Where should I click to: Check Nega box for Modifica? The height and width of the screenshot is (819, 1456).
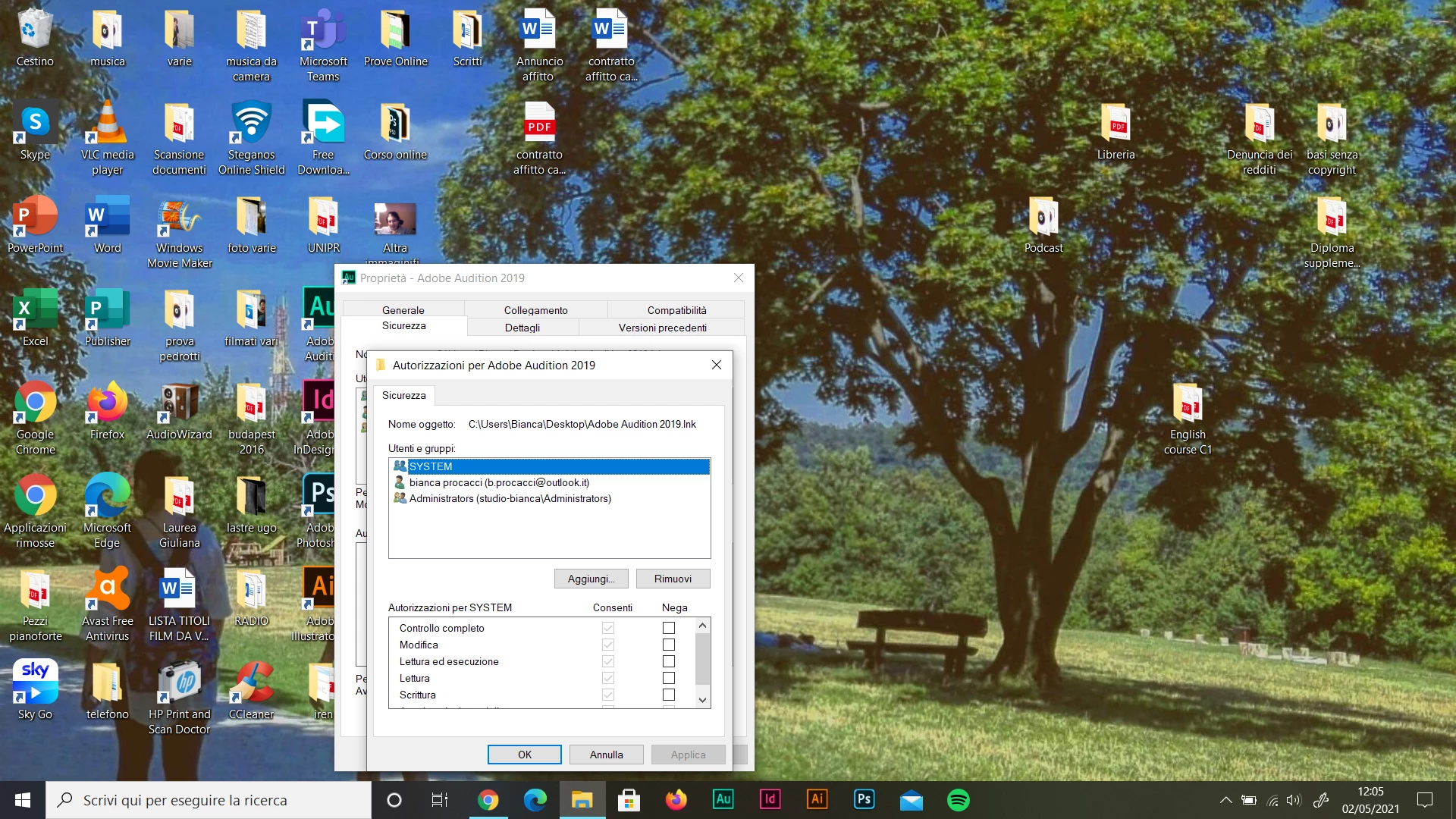668,645
